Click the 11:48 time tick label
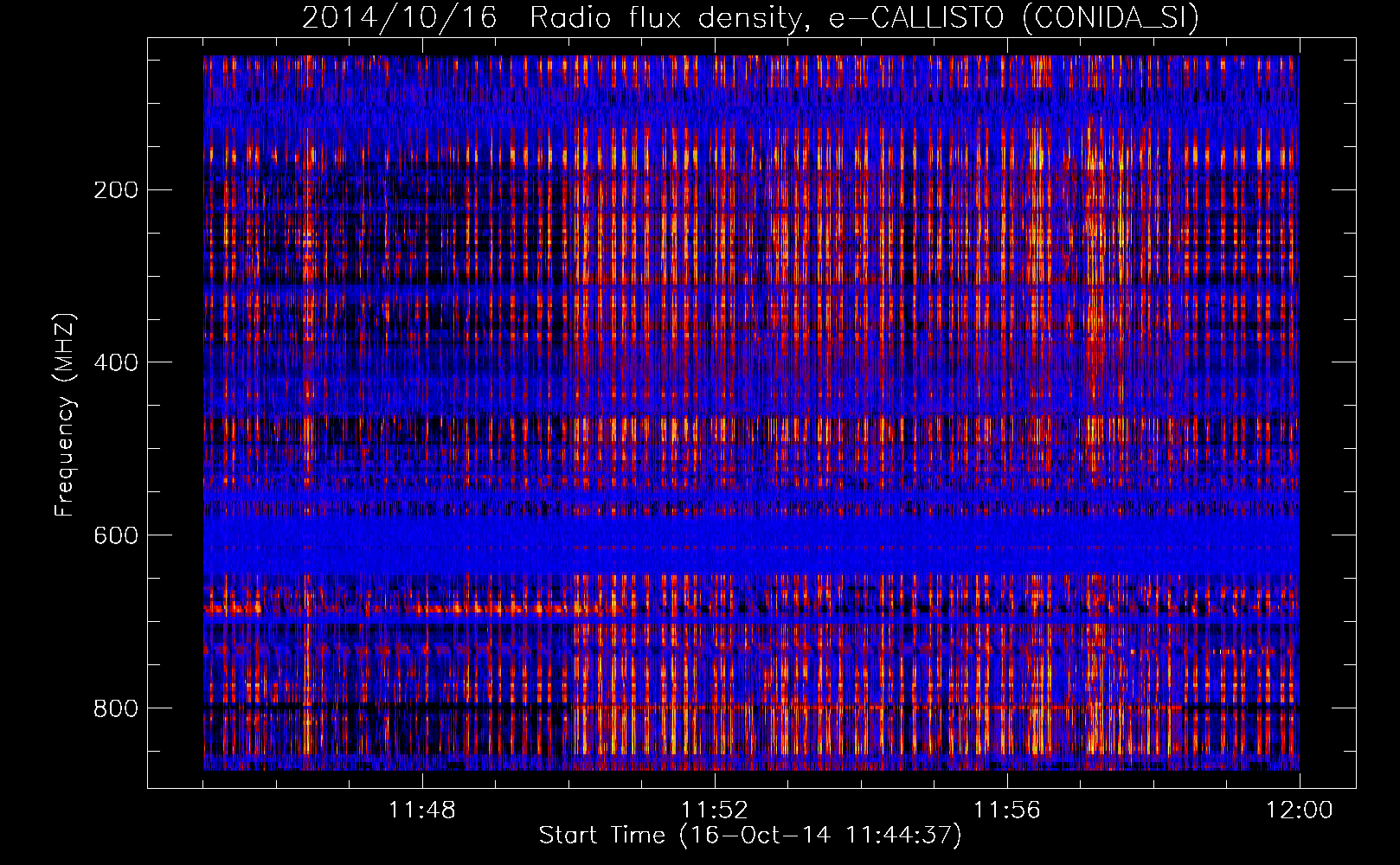The height and width of the screenshot is (865, 1400). coord(422,811)
